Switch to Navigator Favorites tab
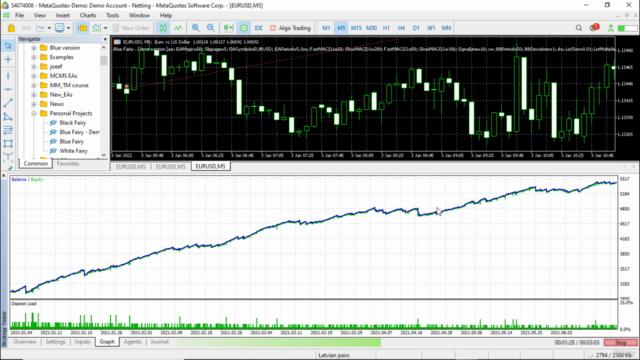Screen dimensions: 640x360 pyautogui.click(x=68, y=164)
